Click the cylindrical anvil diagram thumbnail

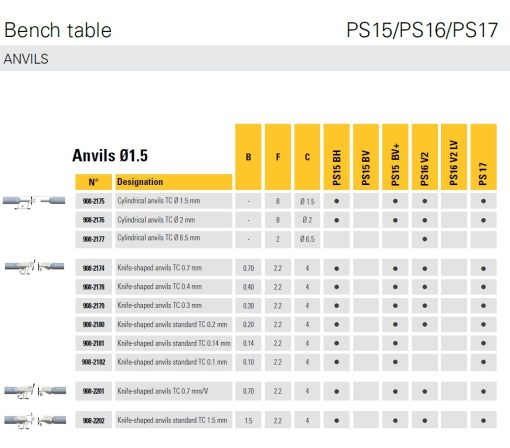click(34, 202)
